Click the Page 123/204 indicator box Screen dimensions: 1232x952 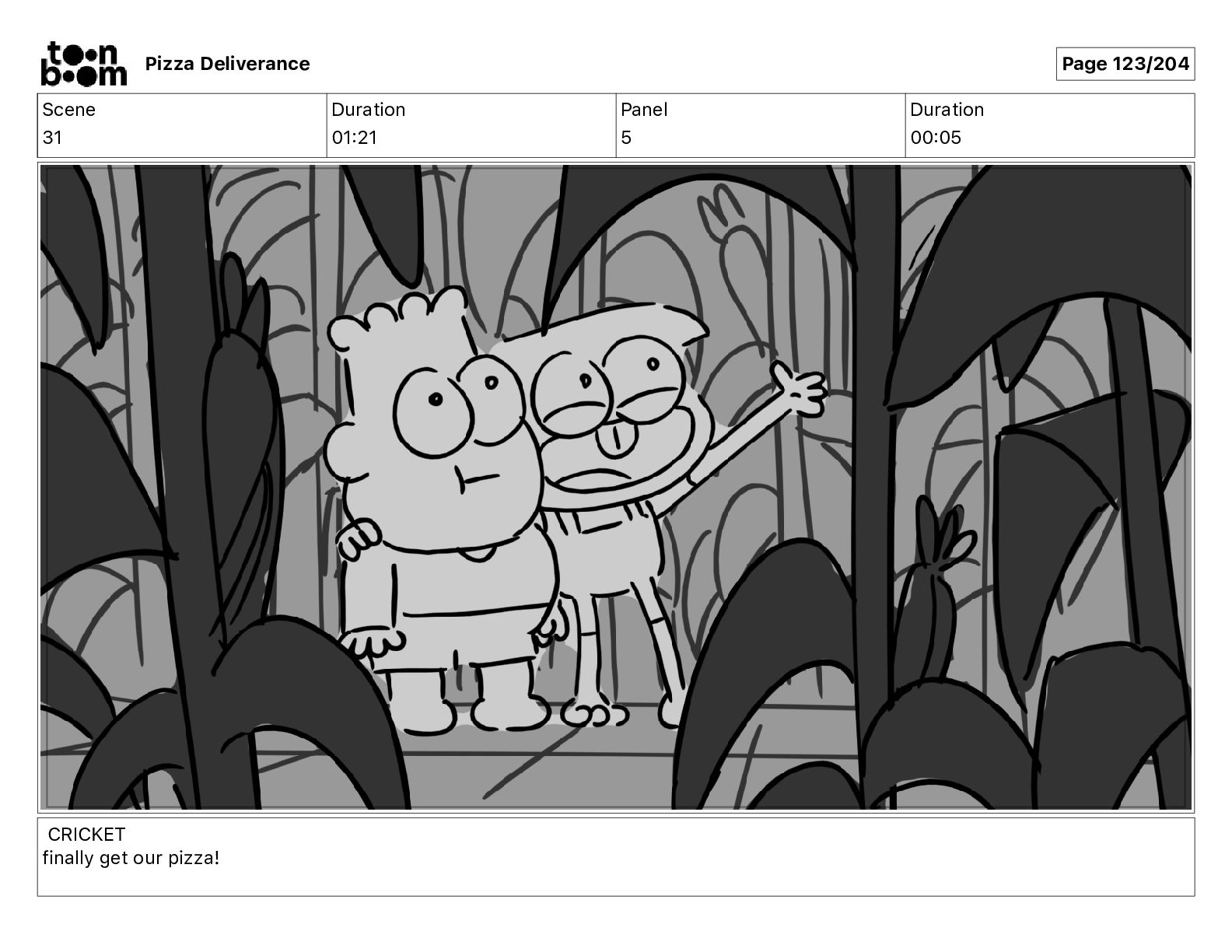click(x=1125, y=64)
